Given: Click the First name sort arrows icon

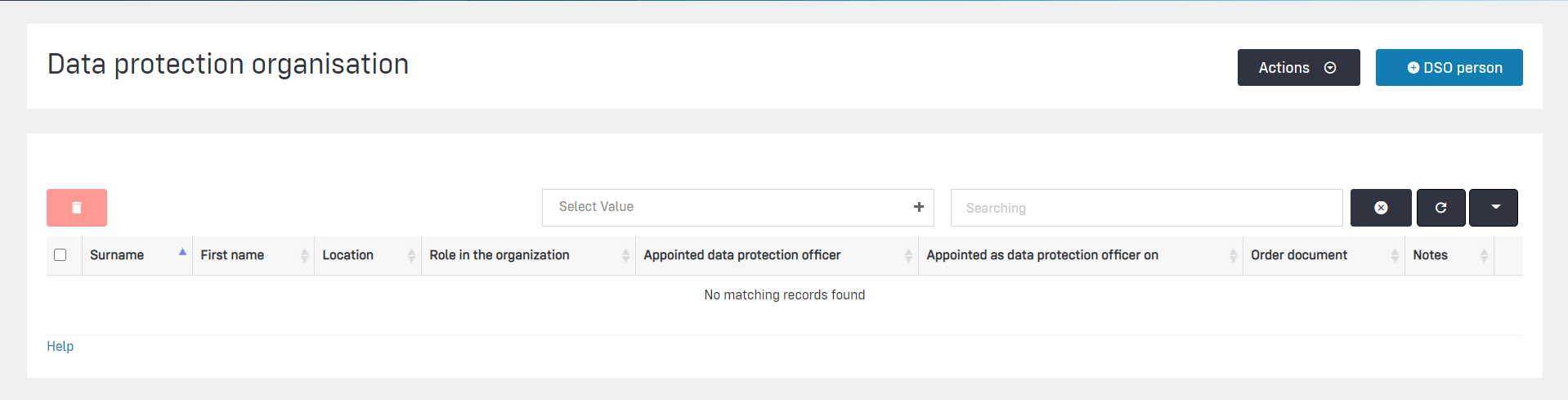Looking at the screenshot, I should (304, 255).
